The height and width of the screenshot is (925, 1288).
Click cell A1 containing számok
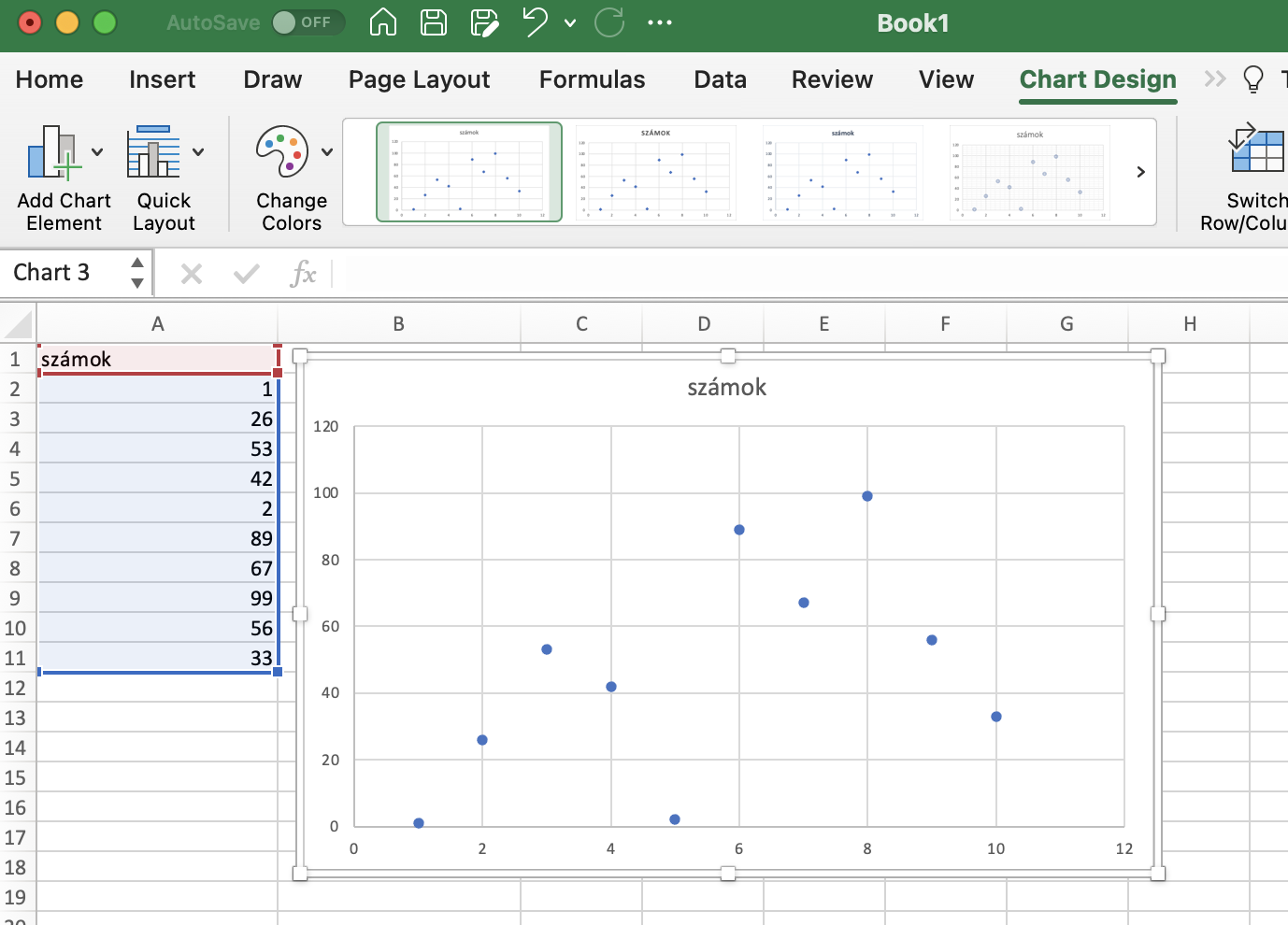(157, 360)
